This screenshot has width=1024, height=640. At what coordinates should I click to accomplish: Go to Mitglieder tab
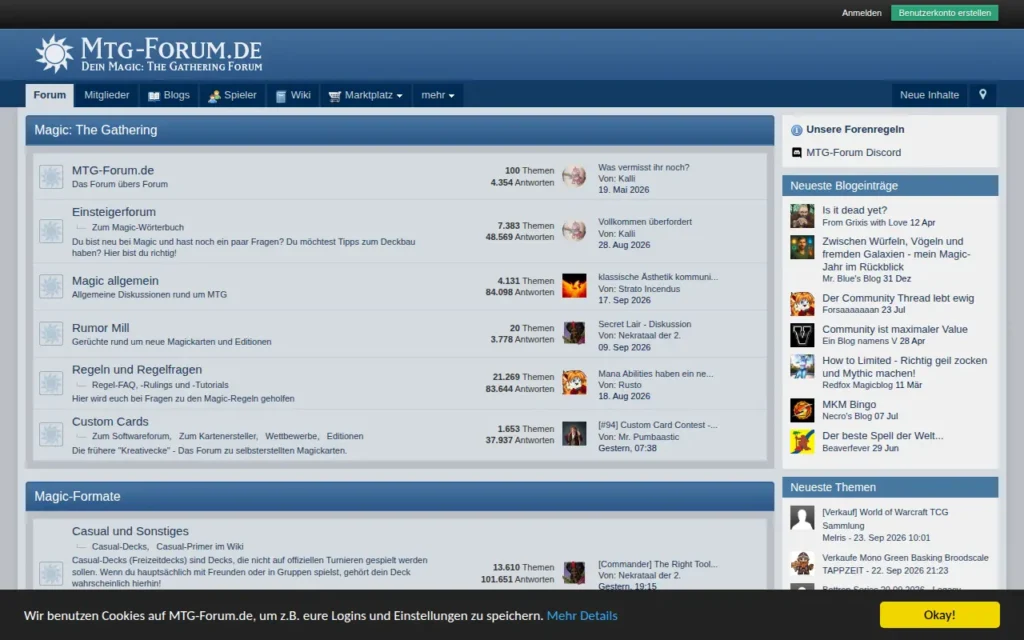pyautogui.click(x=106, y=95)
